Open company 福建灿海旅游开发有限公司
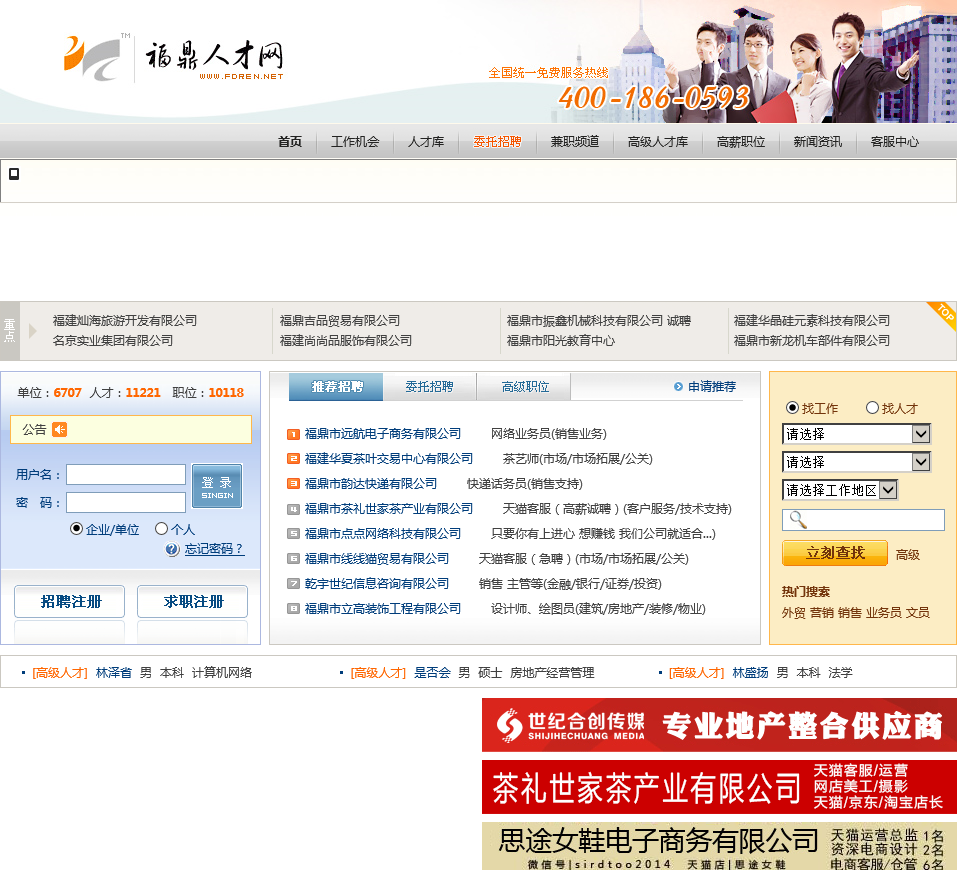Viewport: 957px width, 870px height. [125, 321]
